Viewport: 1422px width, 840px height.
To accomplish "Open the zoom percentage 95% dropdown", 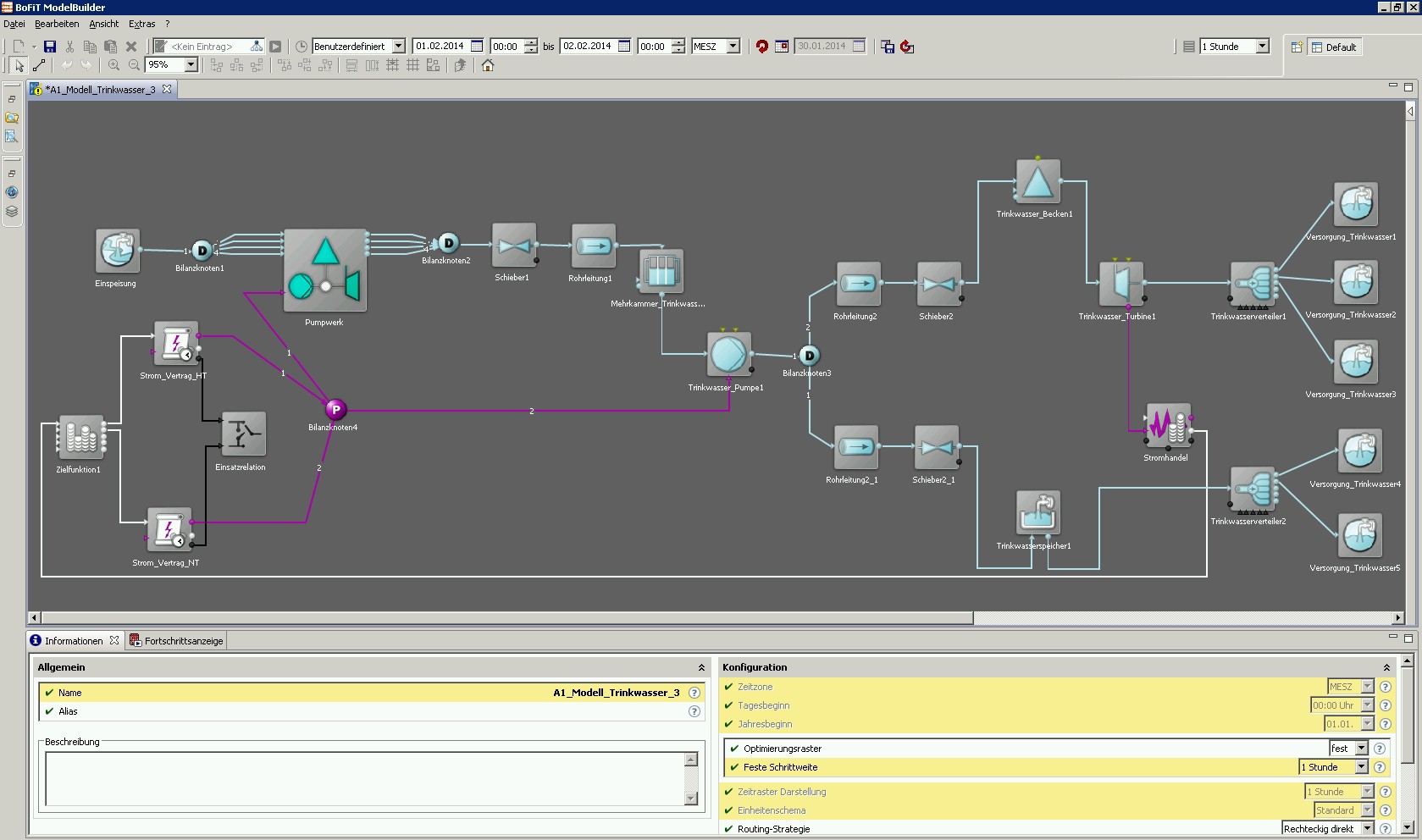I will point(191,65).
